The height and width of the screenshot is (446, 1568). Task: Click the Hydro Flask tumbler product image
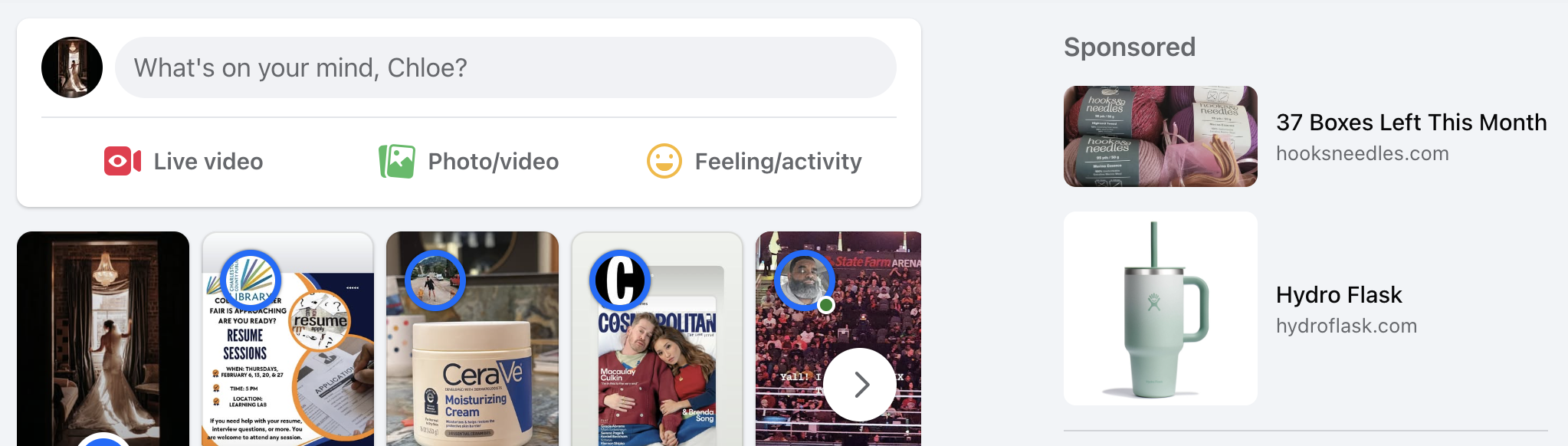1160,309
